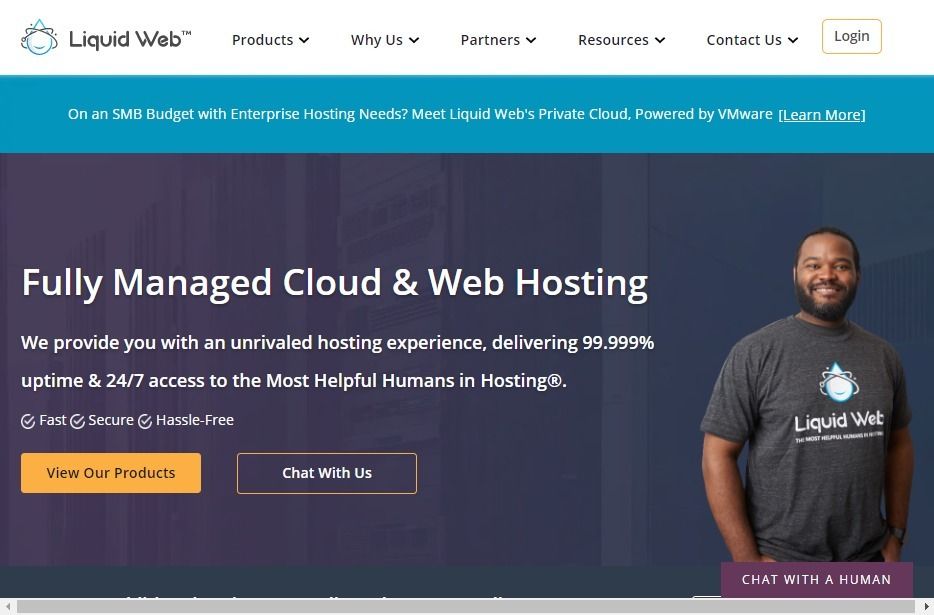The image size is (934, 615).
Task: Click the Liquid Web droplet logo icon
Action: 39,38
